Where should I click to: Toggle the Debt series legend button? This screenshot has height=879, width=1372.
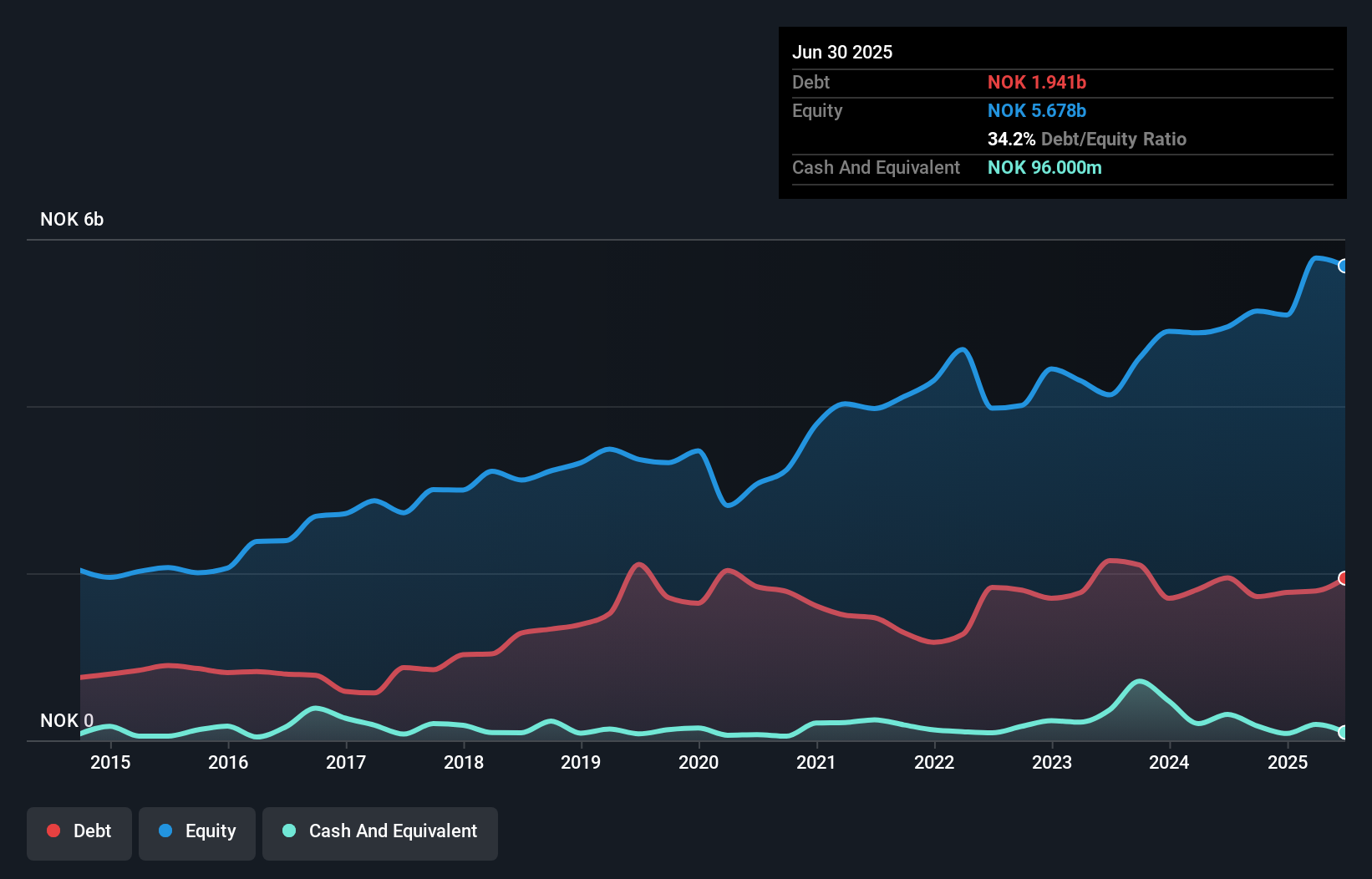79,832
